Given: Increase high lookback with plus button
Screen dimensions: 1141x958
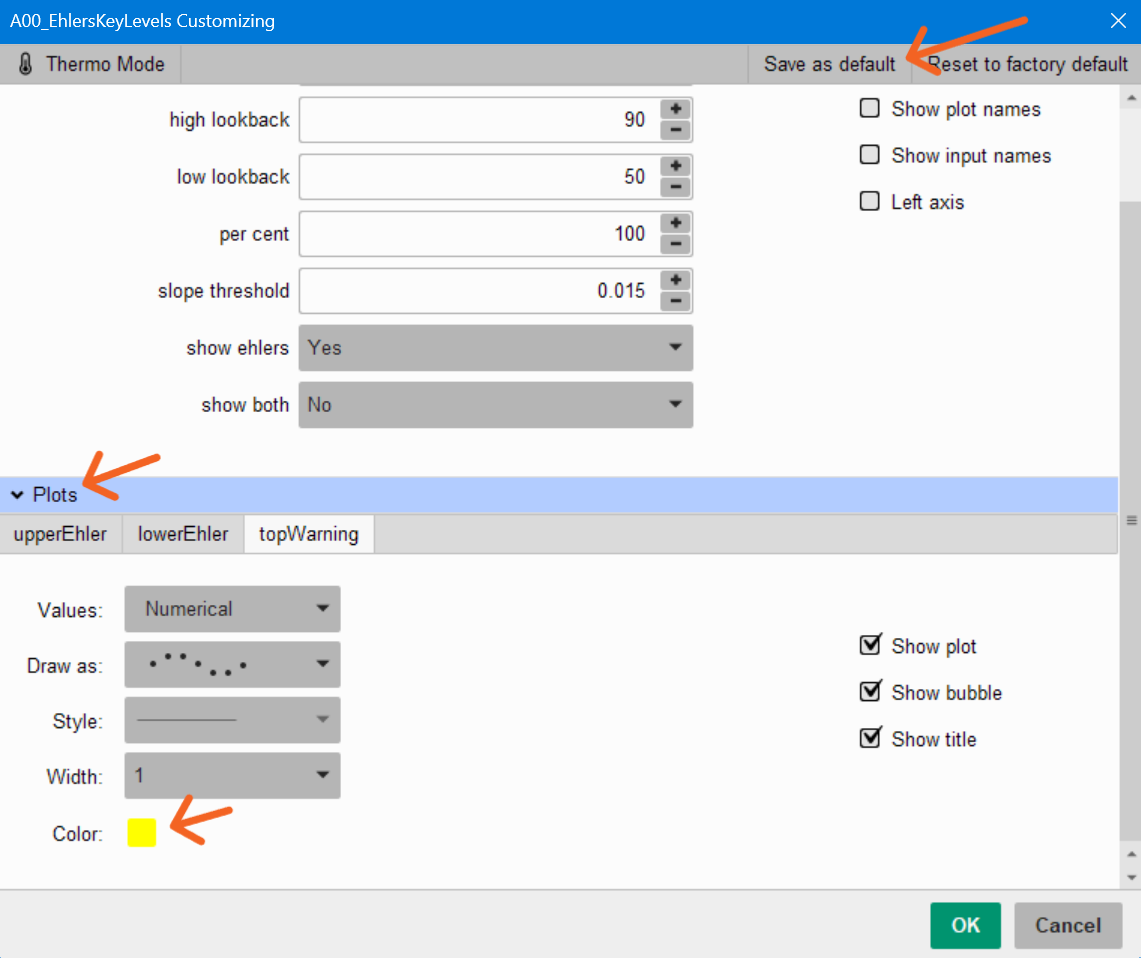Looking at the screenshot, I should click(675, 109).
